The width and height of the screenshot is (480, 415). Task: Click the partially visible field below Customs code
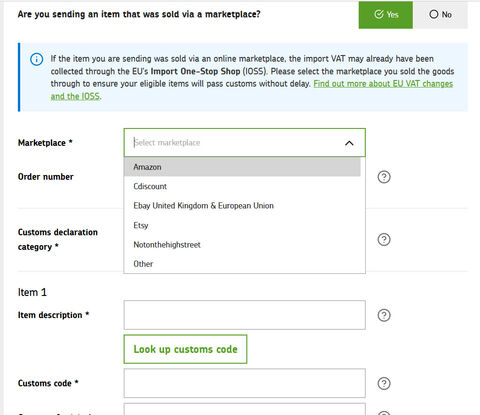click(x=245, y=409)
